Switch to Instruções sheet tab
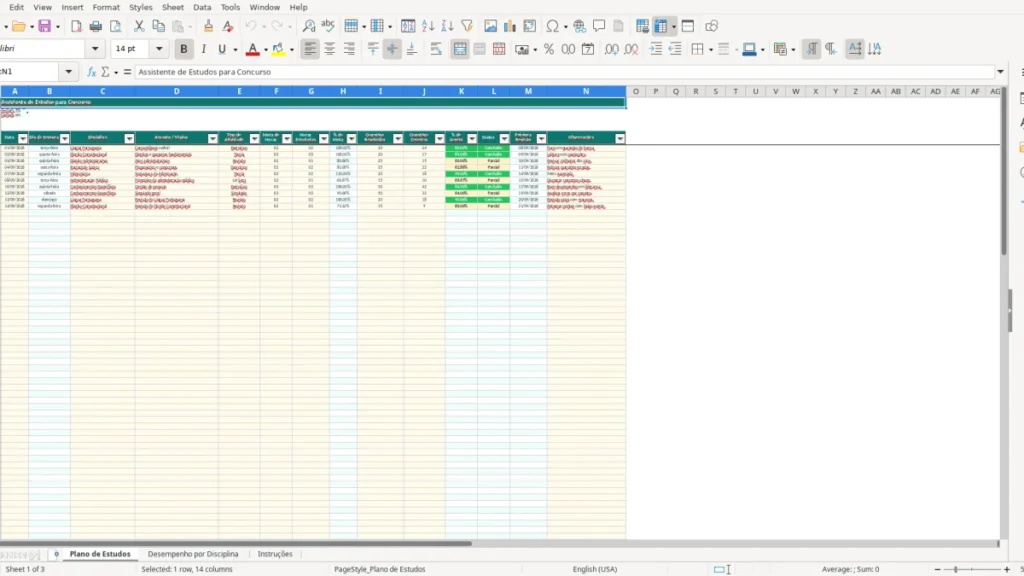Image resolution: width=1024 pixels, height=576 pixels. [275, 554]
